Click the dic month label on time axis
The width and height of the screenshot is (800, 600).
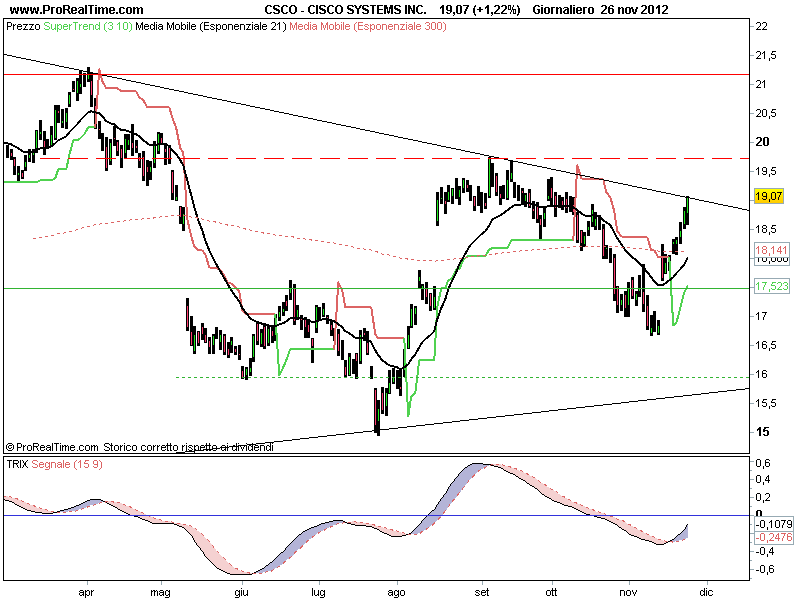point(706,592)
